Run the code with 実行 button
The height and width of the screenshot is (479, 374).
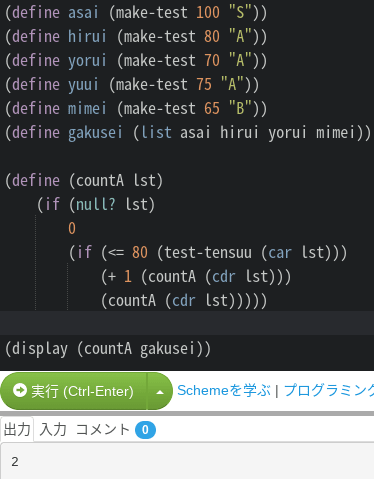click(74, 391)
